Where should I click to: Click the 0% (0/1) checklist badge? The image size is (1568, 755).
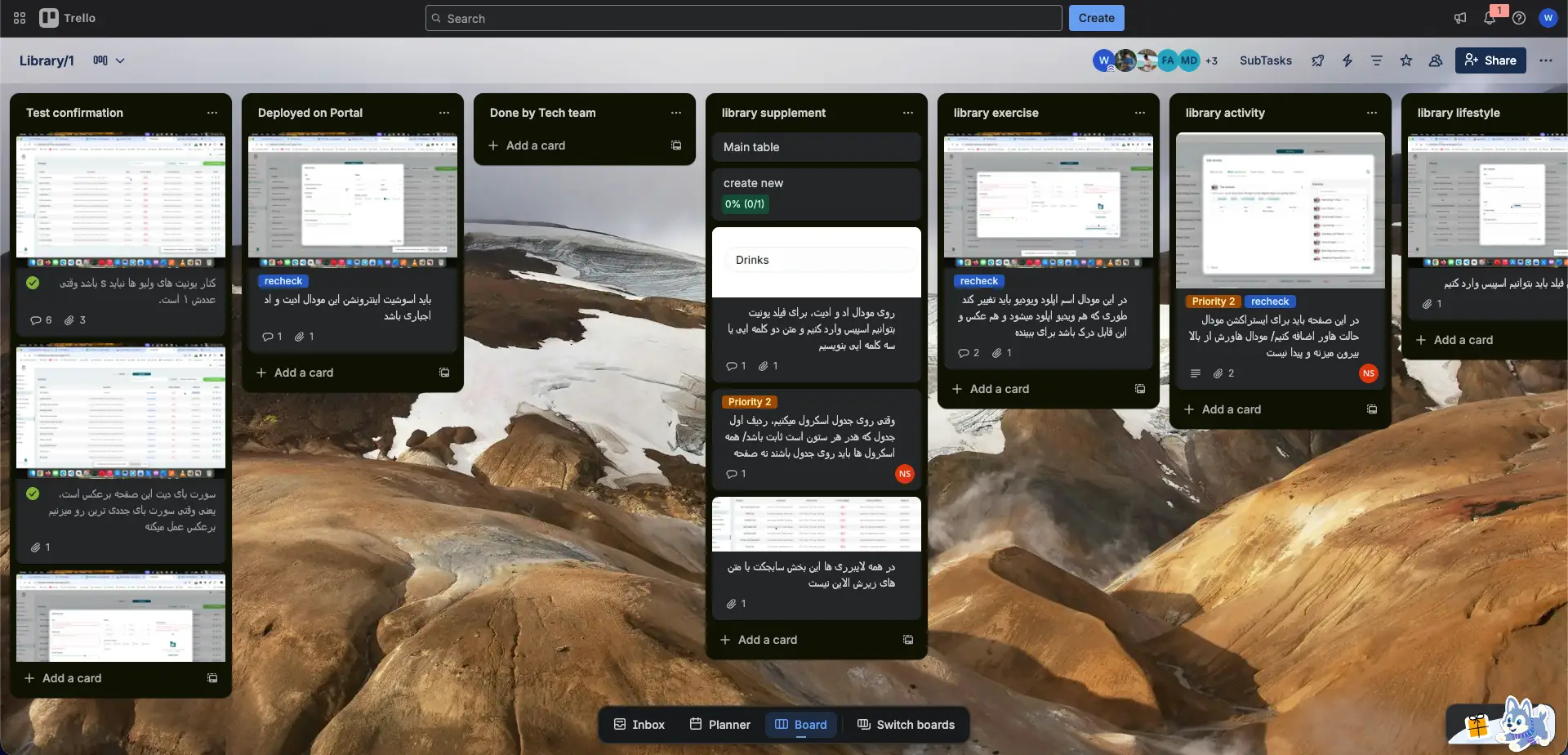tap(745, 204)
